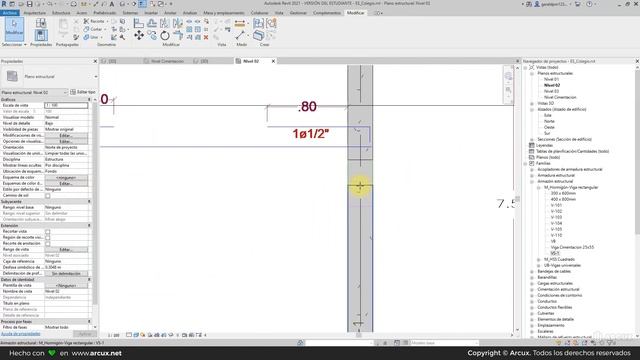Click the Unir join geometry tool
Image resolution: width=640 pixels, height=360 pixels.
91,37
